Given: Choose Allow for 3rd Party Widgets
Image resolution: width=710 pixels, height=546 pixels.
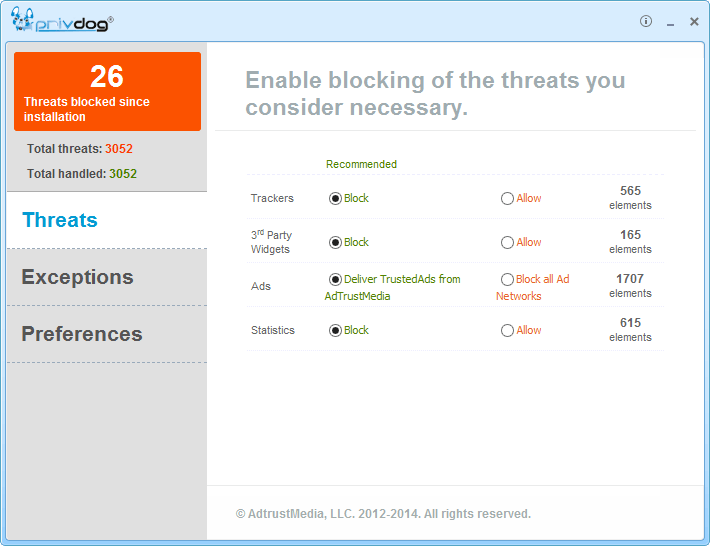Looking at the screenshot, I should pos(508,243).
